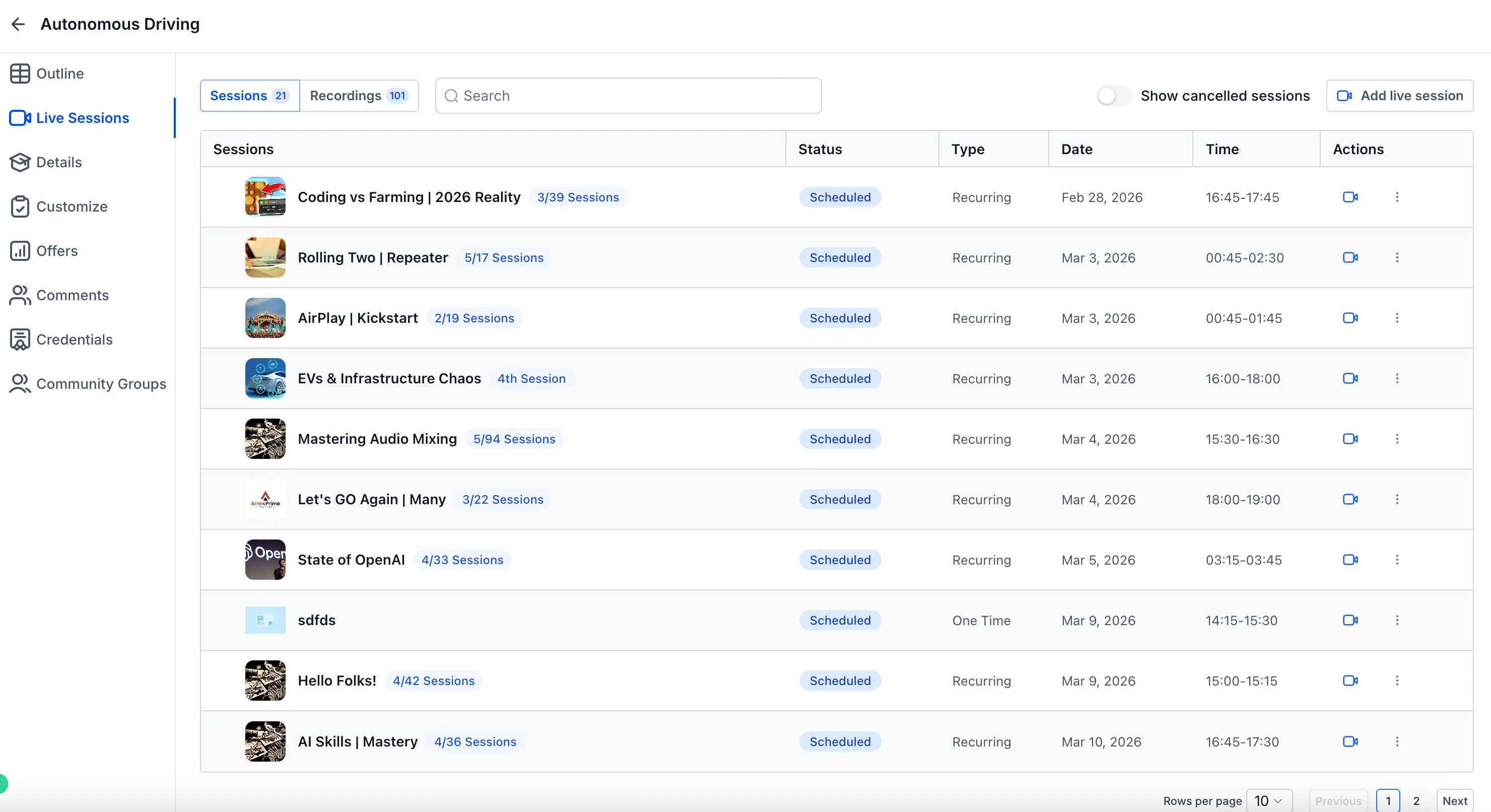
Task: Click the camera icon on State of OpenAI row
Action: pyautogui.click(x=1350, y=560)
